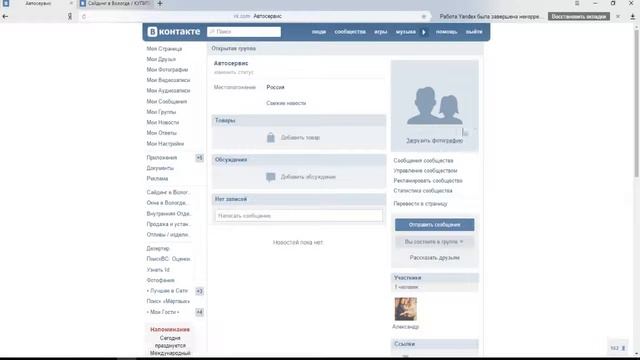
Task: Open сообщества in the header menu
Action: tap(350, 32)
